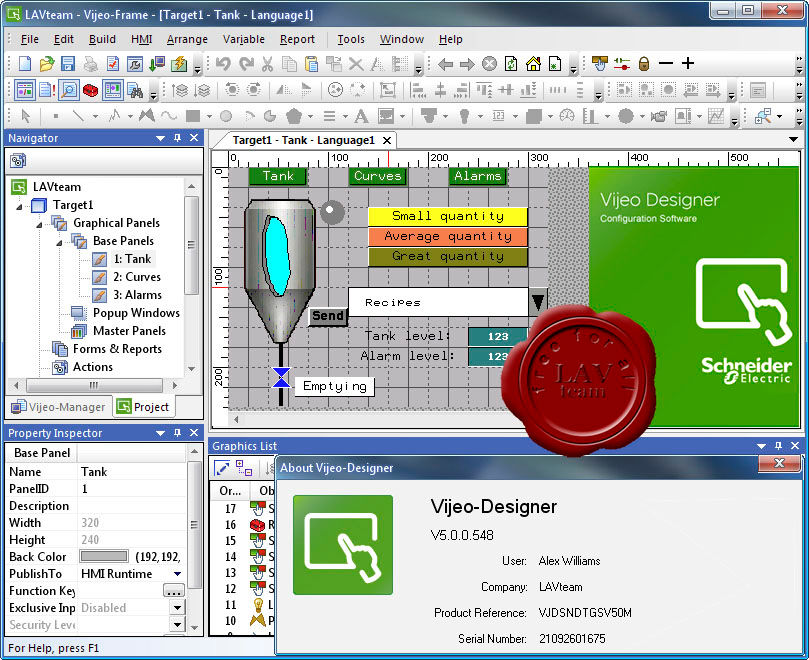The image size is (809, 660).
Task: Click the Undo toolbar icon
Action: (x=223, y=64)
